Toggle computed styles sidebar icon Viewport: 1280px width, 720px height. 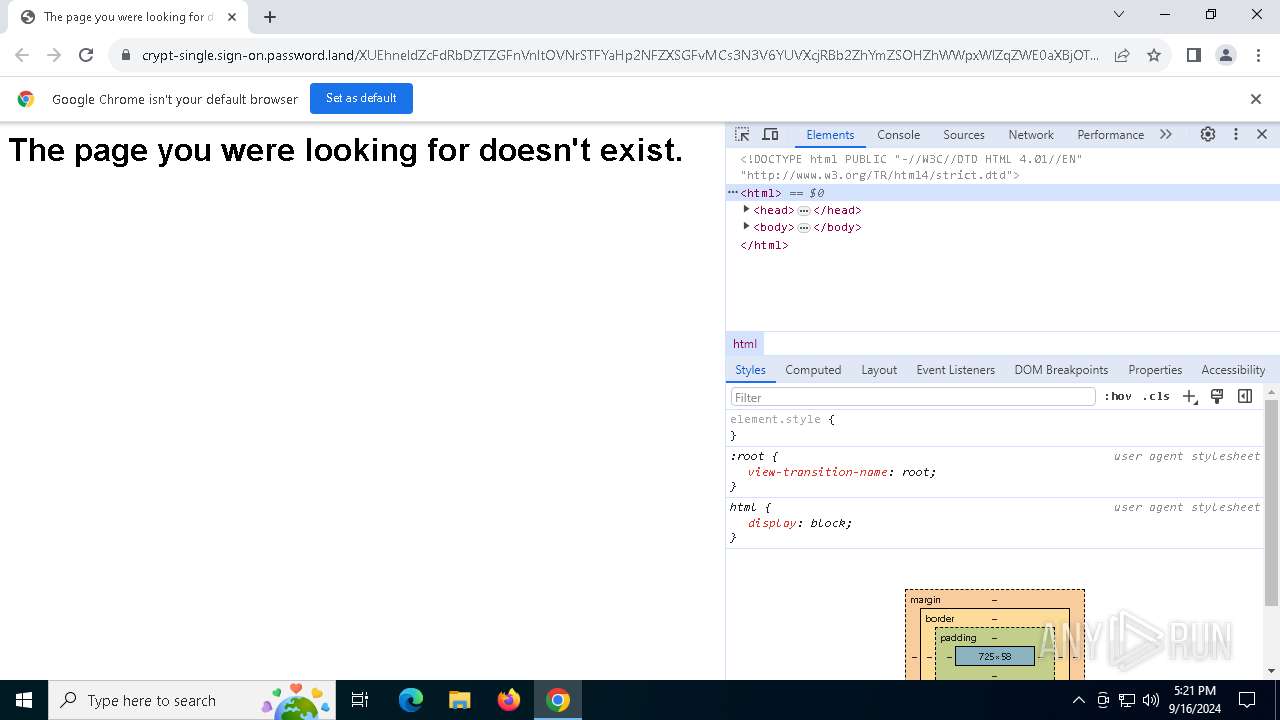click(1245, 397)
